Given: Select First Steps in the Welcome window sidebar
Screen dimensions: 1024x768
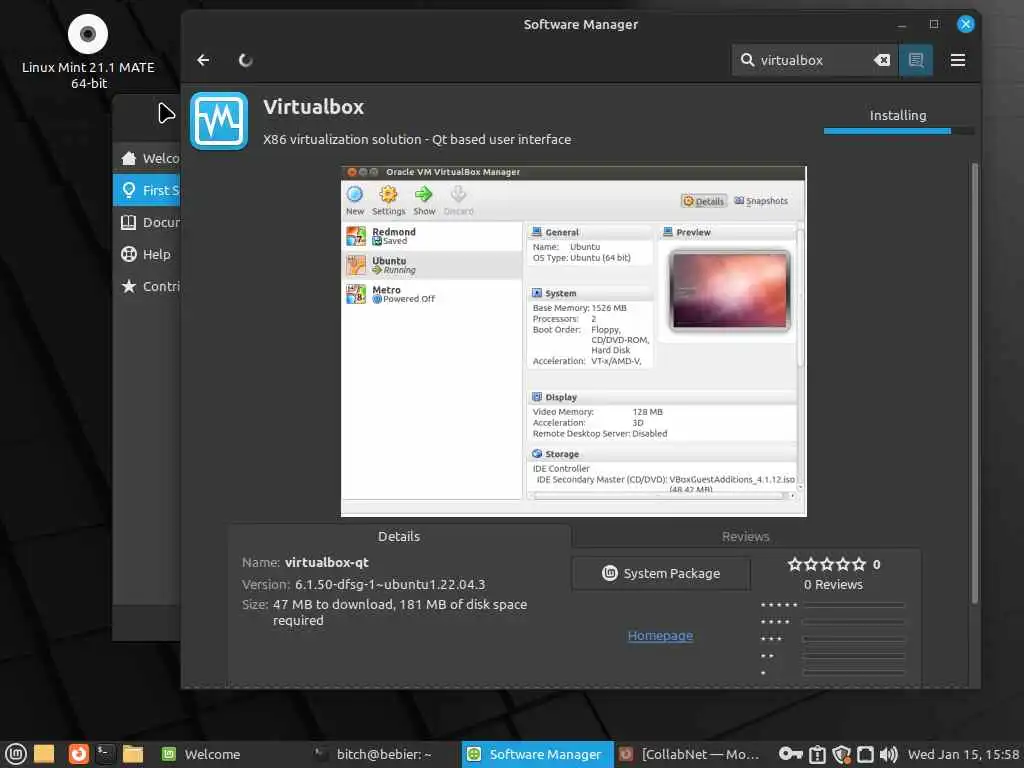Looking at the screenshot, I should click(x=147, y=190).
